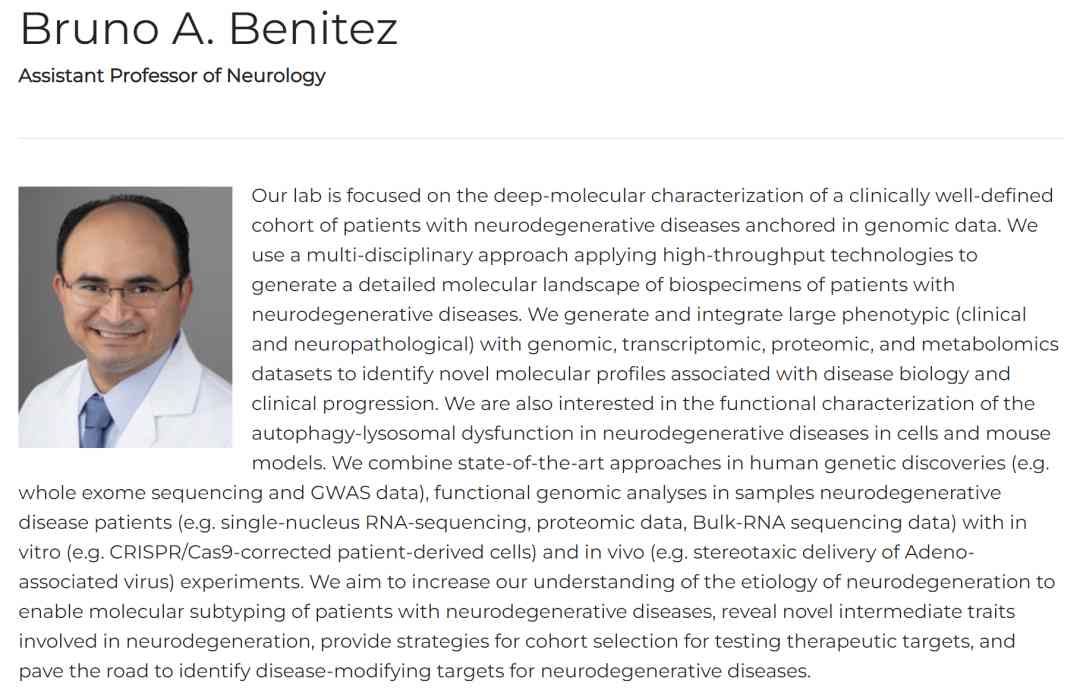Click the horizontal divider line below the title
The image size is (1080, 697).
pyautogui.click(x=540, y=138)
